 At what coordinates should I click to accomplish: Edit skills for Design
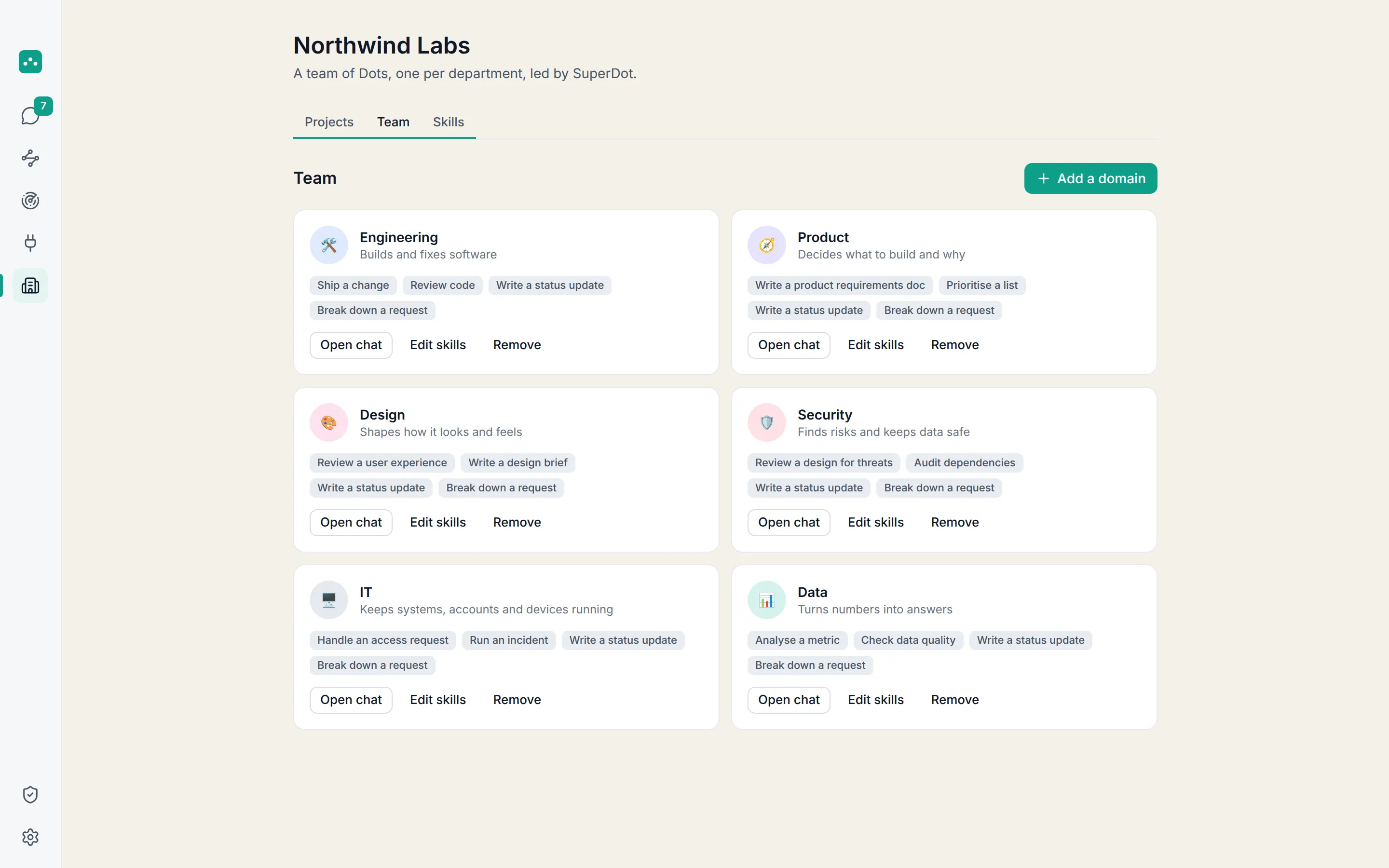click(438, 522)
